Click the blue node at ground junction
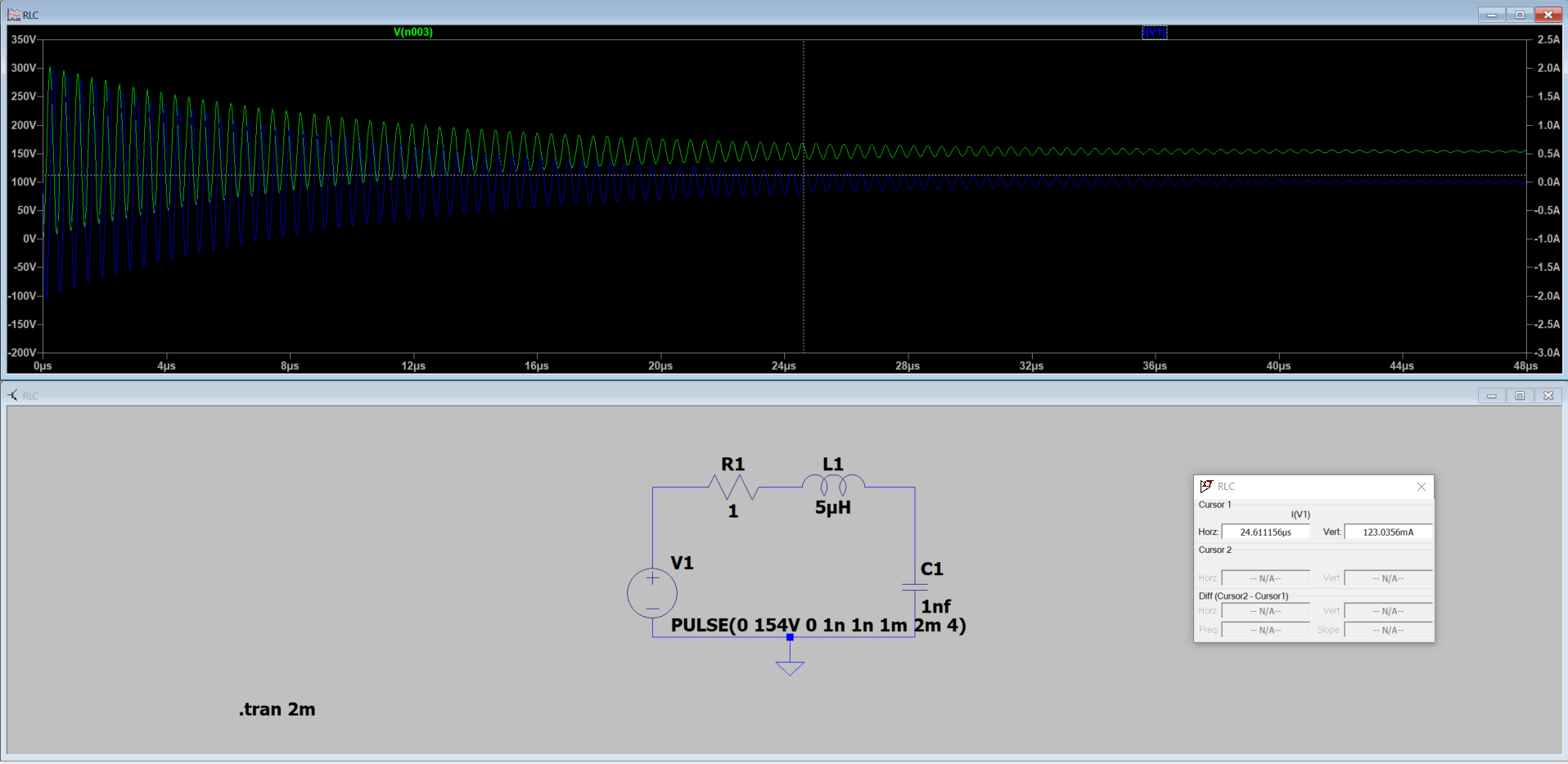Image resolution: width=1568 pixels, height=764 pixels. pyautogui.click(x=790, y=636)
